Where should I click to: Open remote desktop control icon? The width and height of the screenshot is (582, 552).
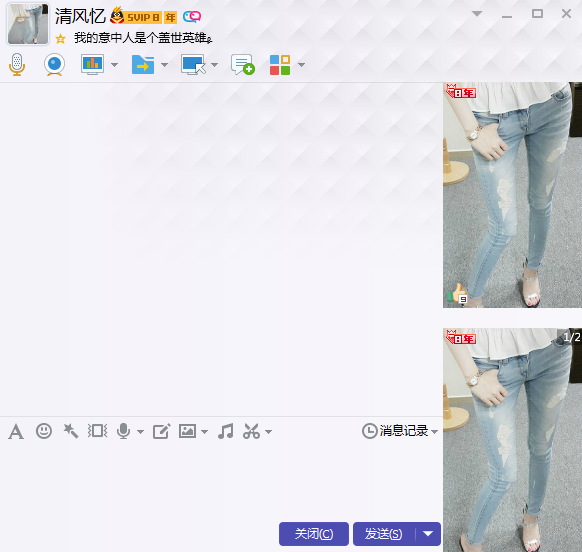(193, 65)
